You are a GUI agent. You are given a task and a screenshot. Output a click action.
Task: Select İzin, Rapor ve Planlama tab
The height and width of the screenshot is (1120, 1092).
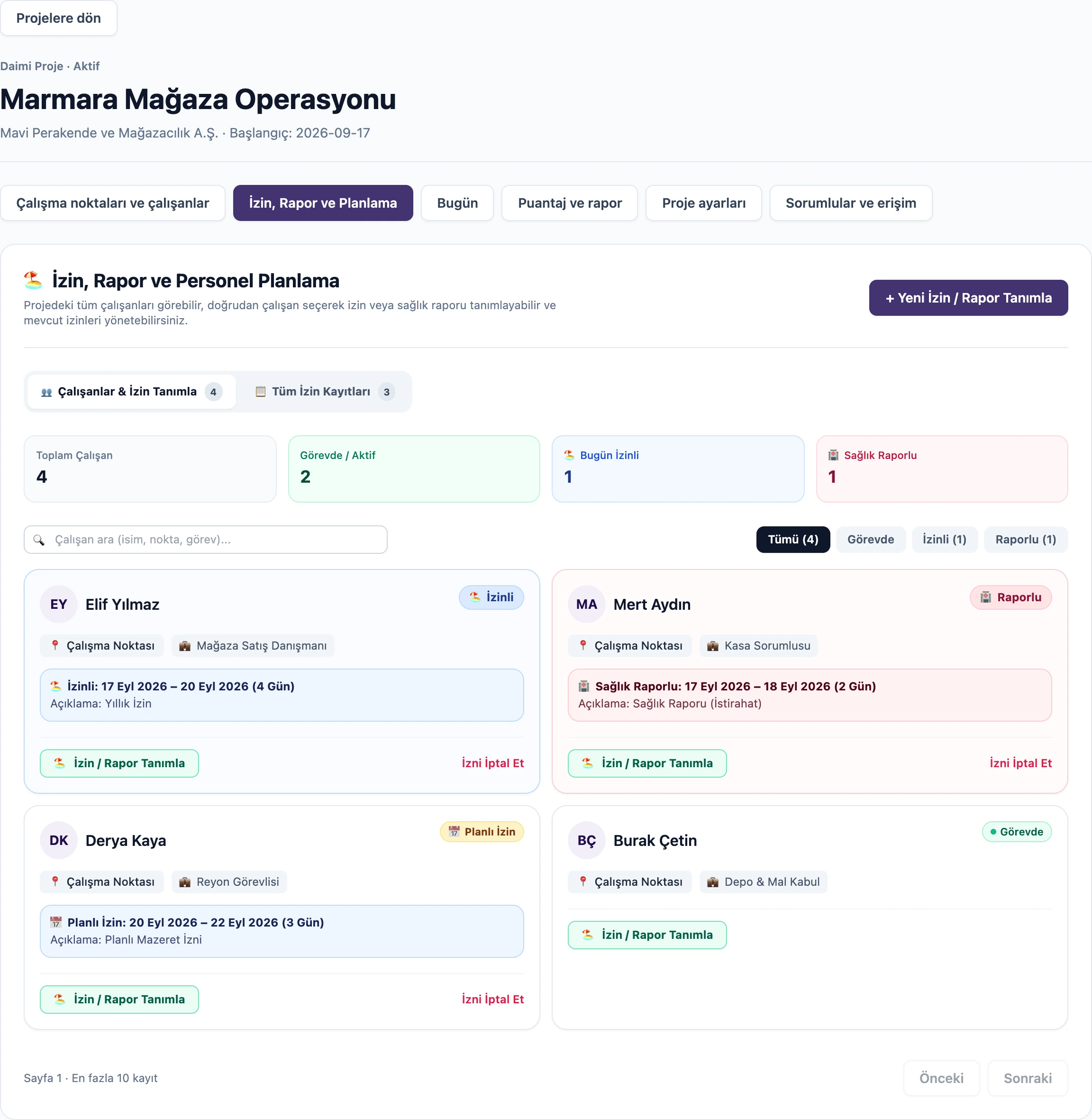click(323, 203)
